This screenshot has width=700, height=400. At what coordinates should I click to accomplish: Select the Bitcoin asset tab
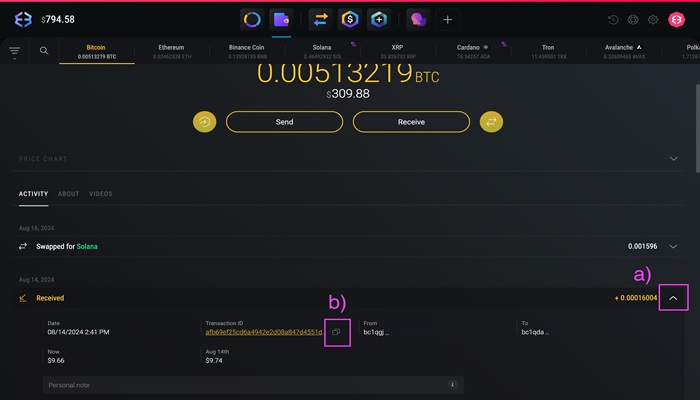pyautogui.click(x=96, y=51)
